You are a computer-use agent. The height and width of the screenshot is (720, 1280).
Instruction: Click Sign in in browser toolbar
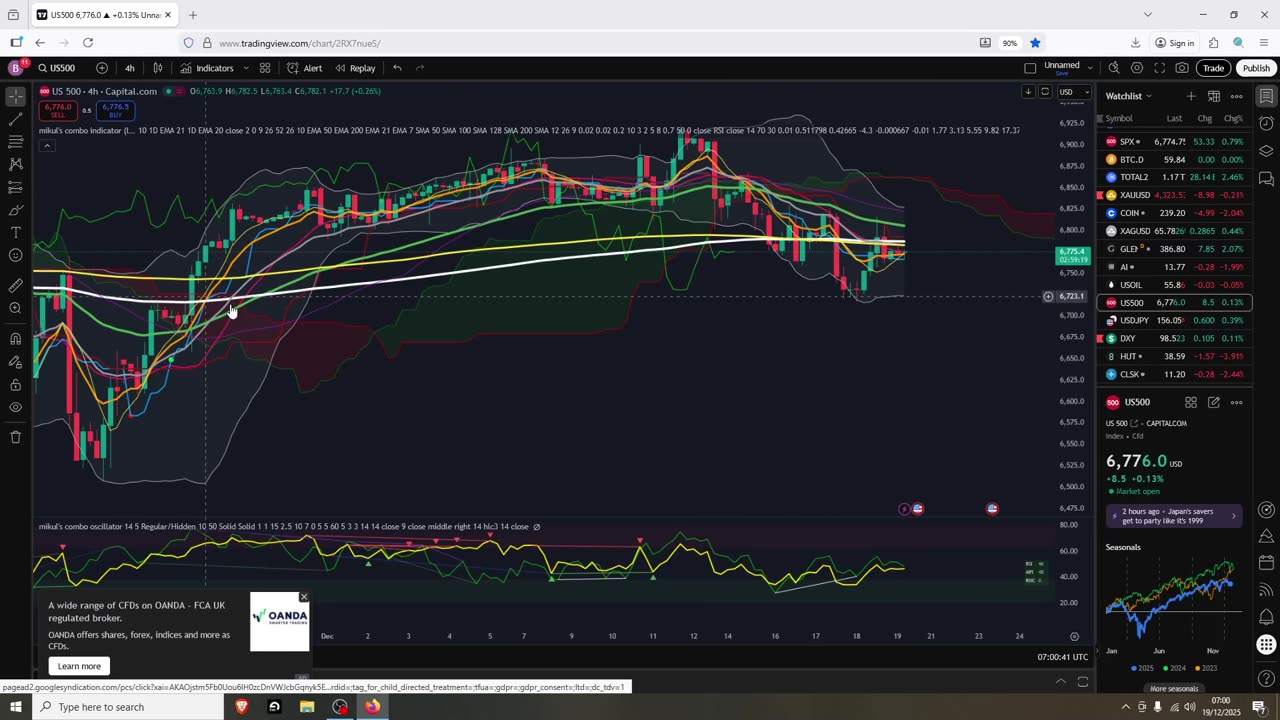1175,43
